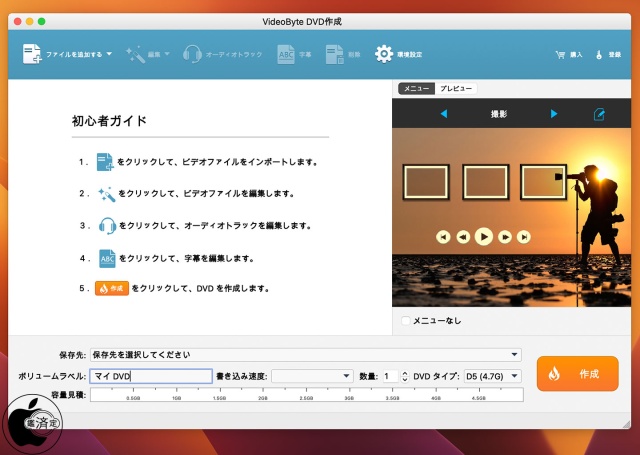Screen dimensions: 640x455
Task: Click the Register key icon
Action: tap(599, 54)
